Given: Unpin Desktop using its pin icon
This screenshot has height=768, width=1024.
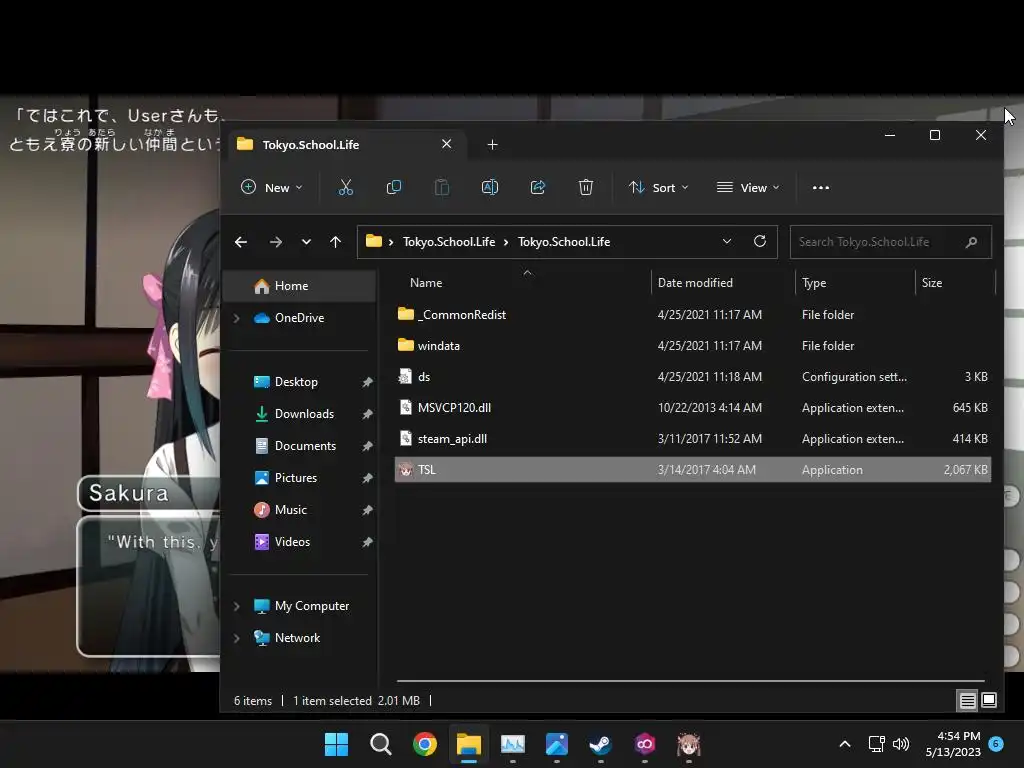Looking at the screenshot, I should tap(367, 382).
